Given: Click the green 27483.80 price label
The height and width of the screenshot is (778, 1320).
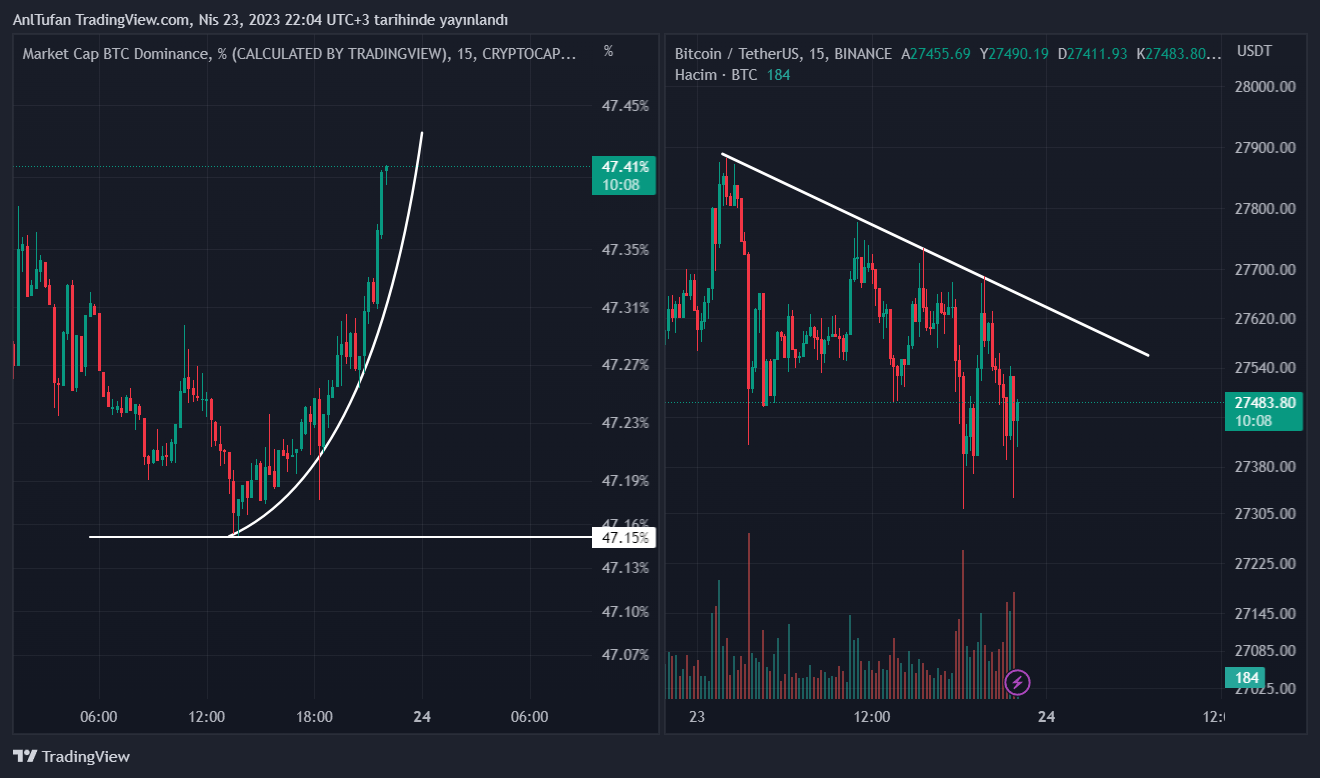Looking at the screenshot, I should tap(1264, 411).
